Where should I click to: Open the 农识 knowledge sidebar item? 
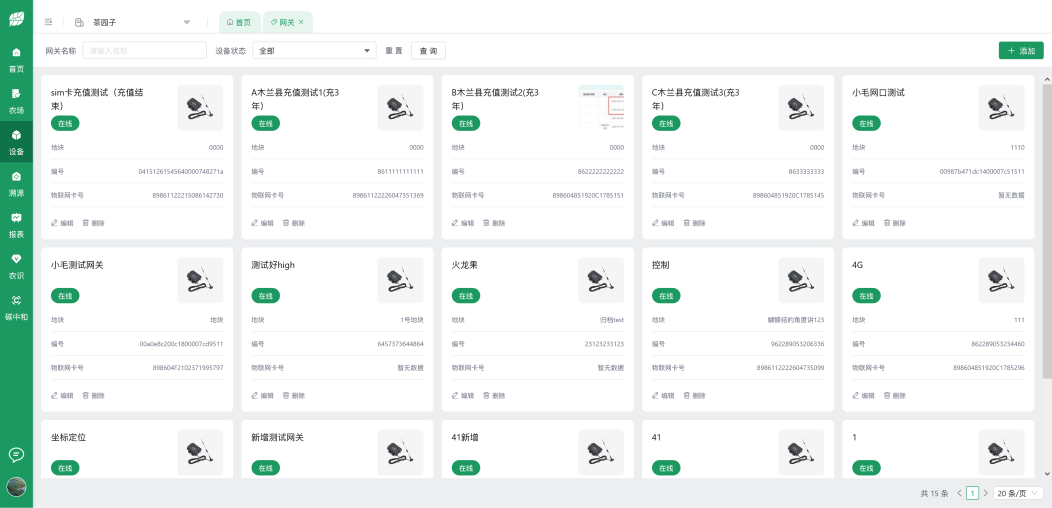click(16, 266)
